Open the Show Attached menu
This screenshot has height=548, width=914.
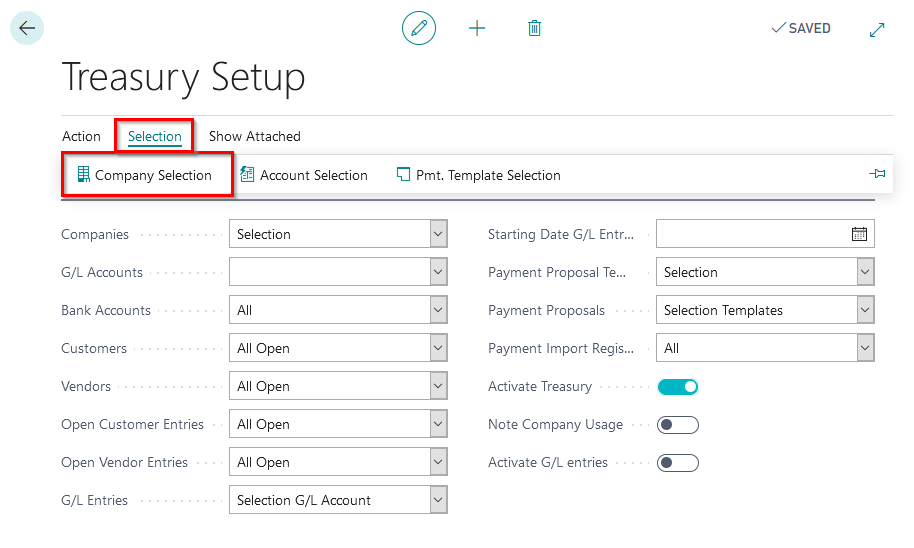pyautogui.click(x=254, y=136)
